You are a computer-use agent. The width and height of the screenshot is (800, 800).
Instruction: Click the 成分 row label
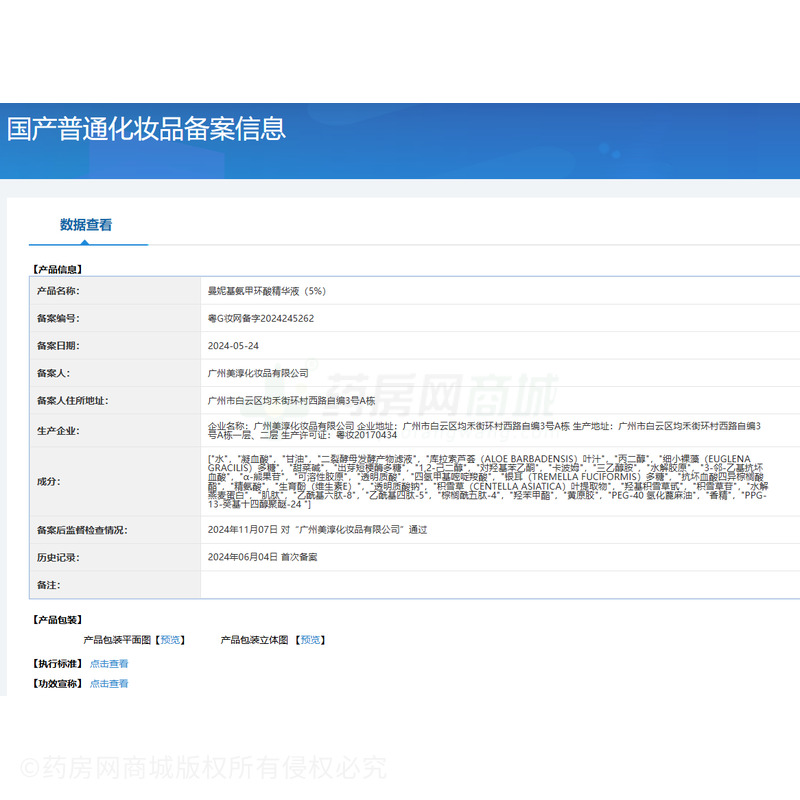[49, 481]
